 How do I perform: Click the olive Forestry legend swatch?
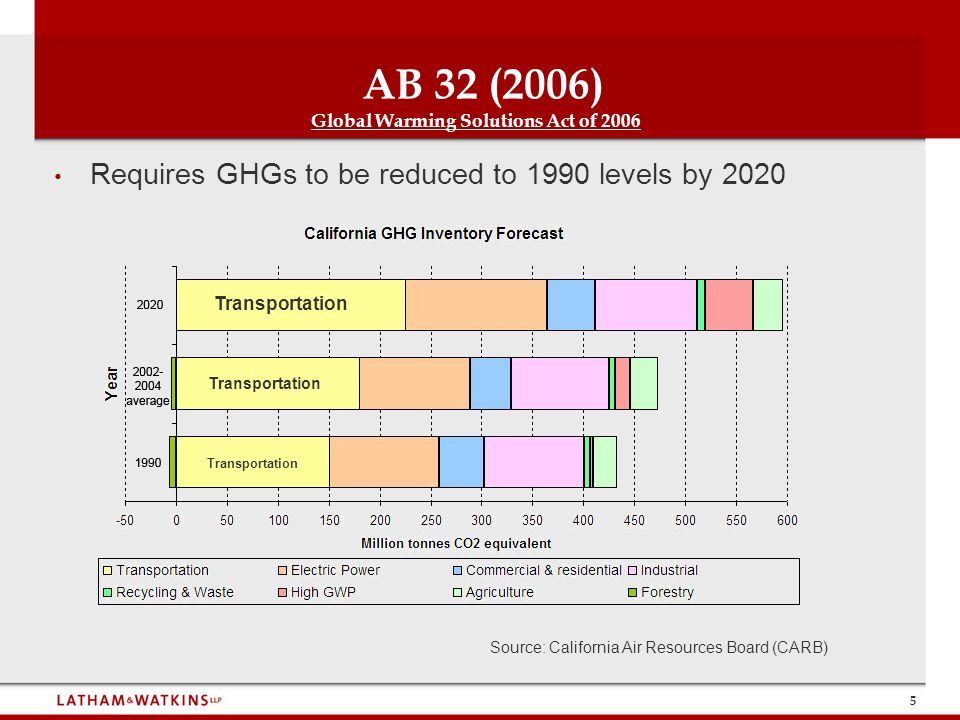coord(632,593)
